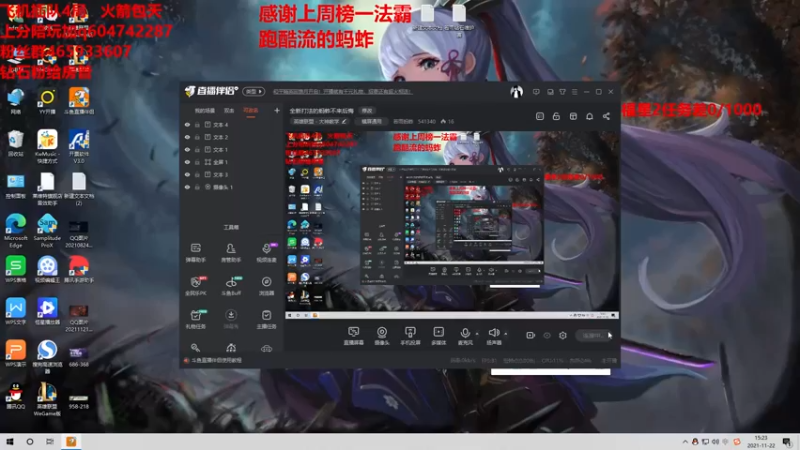Open Windows Start menu
Viewport: 800px width, 450px height.
(10, 442)
